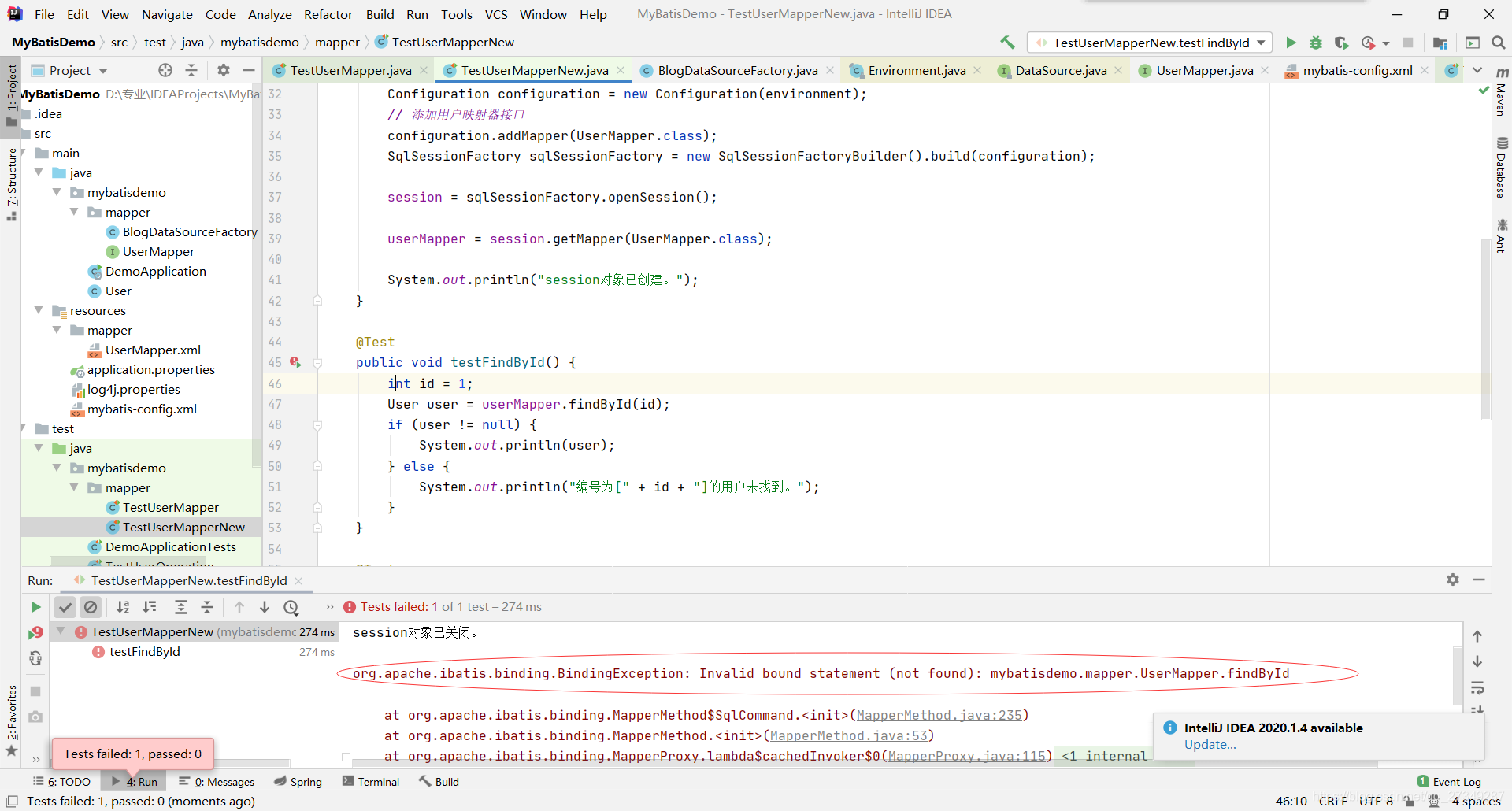
Task: Sort test results by duration
Action: 150,607
